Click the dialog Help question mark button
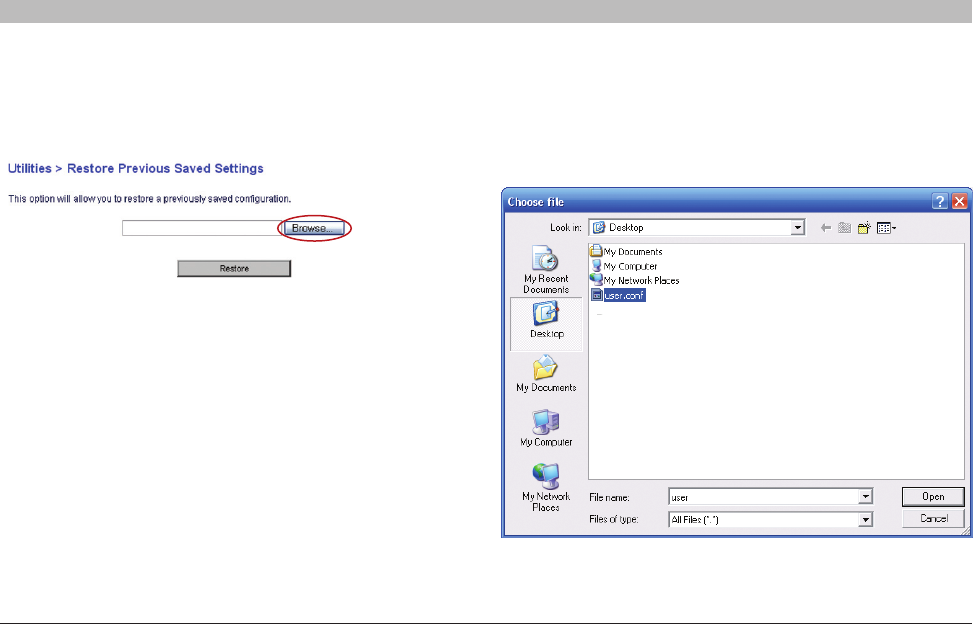The image size is (973, 624). click(940, 201)
